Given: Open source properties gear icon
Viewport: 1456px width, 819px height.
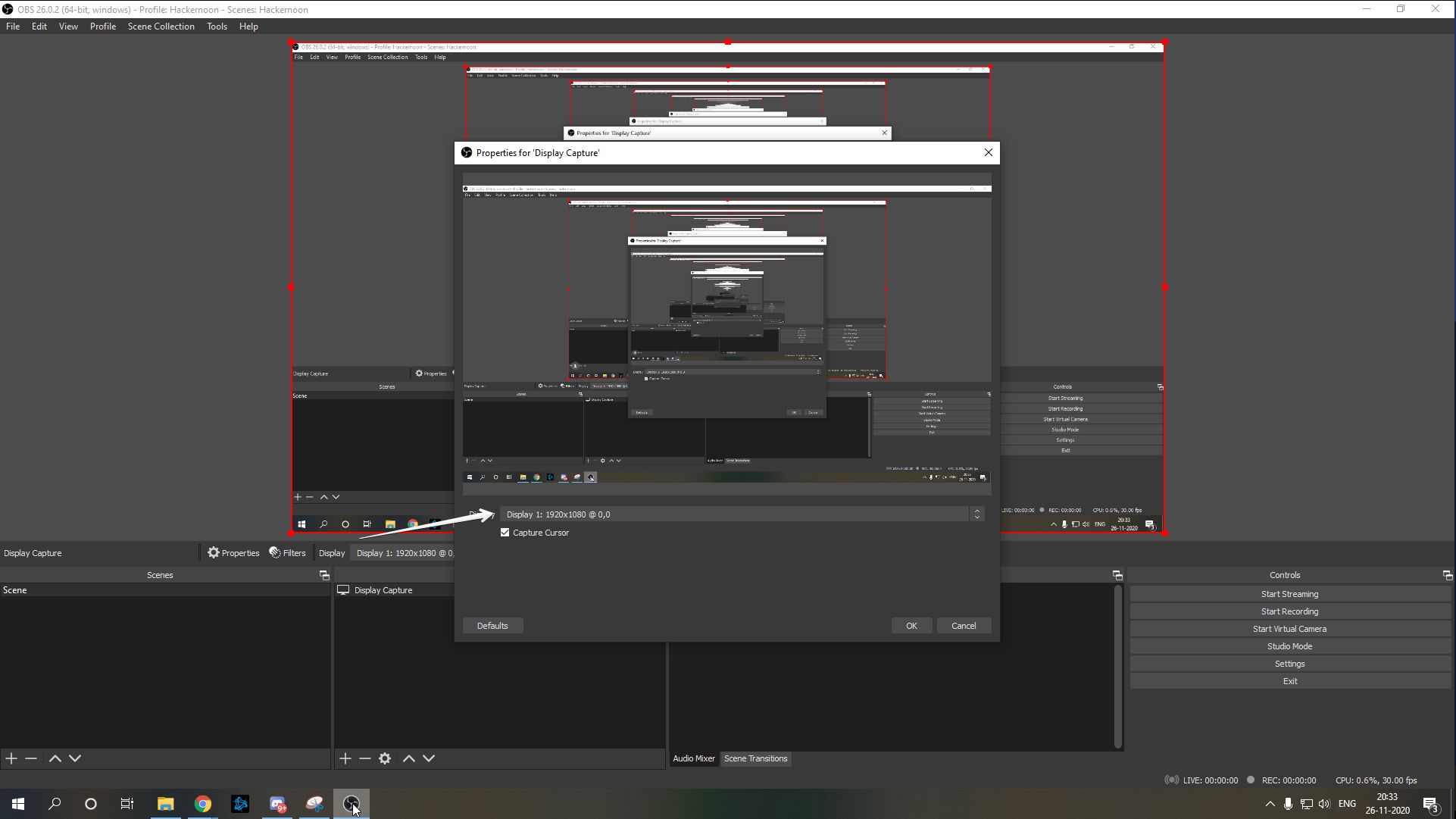Looking at the screenshot, I should 385,758.
